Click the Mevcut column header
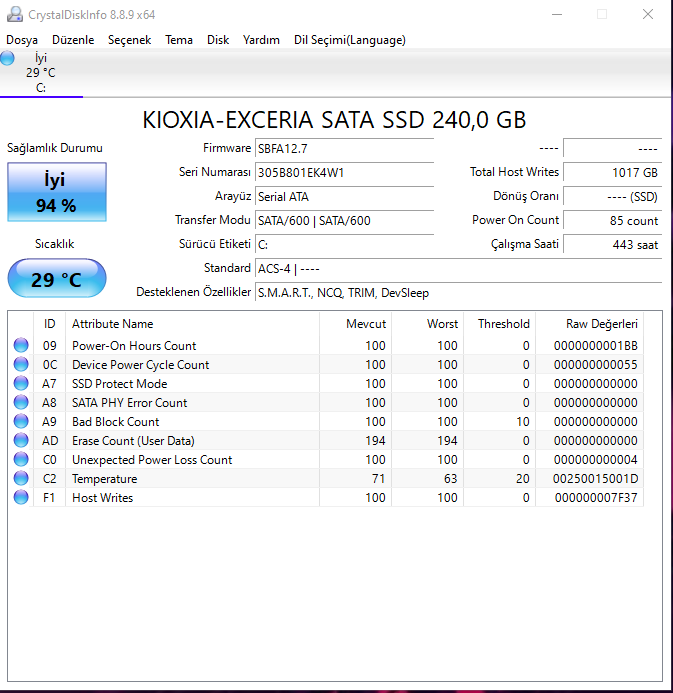Viewport: 673px width, 693px height. click(355, 324)
